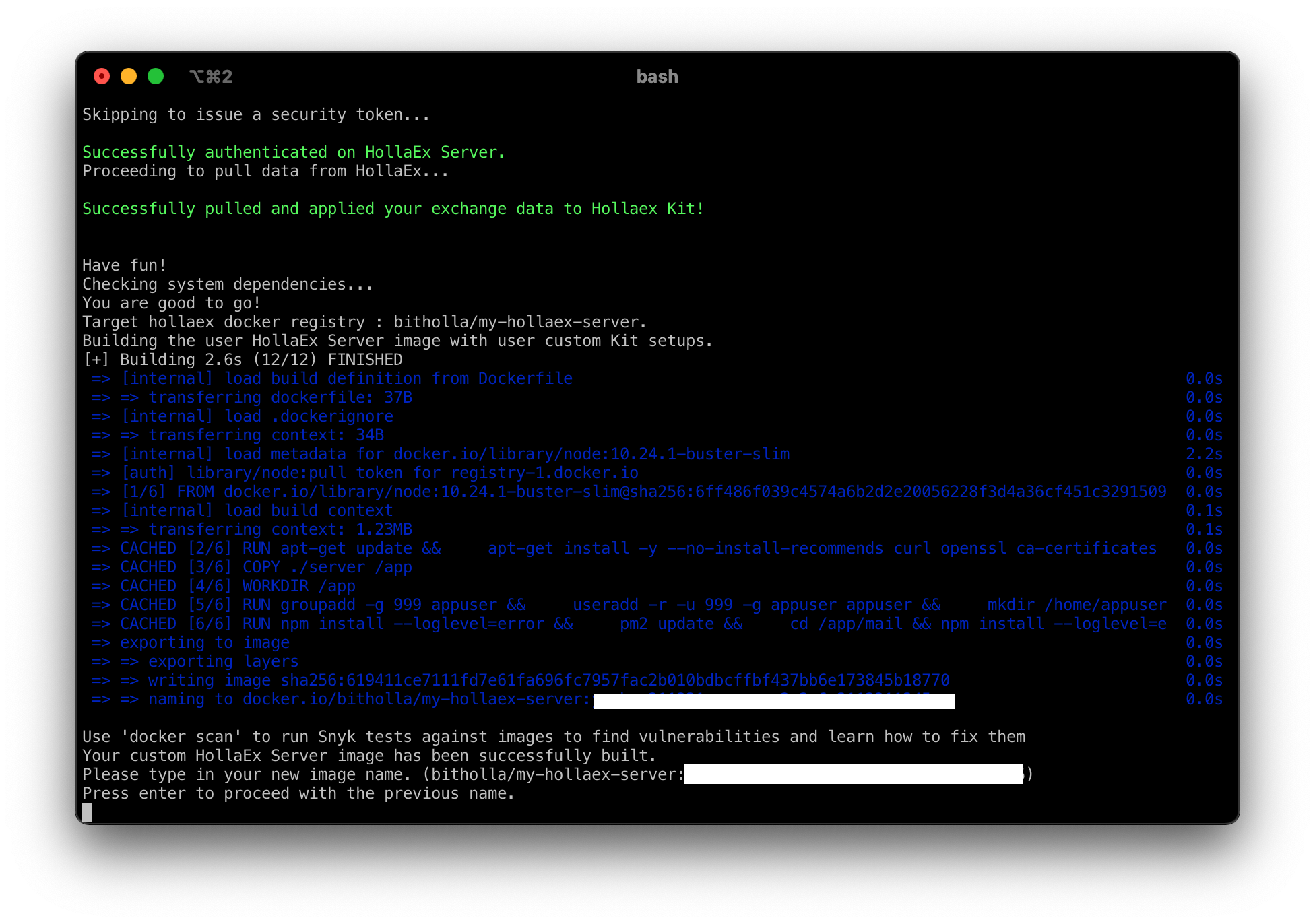Viewport: 1315px width, 924px height.
Task: Click the green zoom window button
Action: click(156, 76)
